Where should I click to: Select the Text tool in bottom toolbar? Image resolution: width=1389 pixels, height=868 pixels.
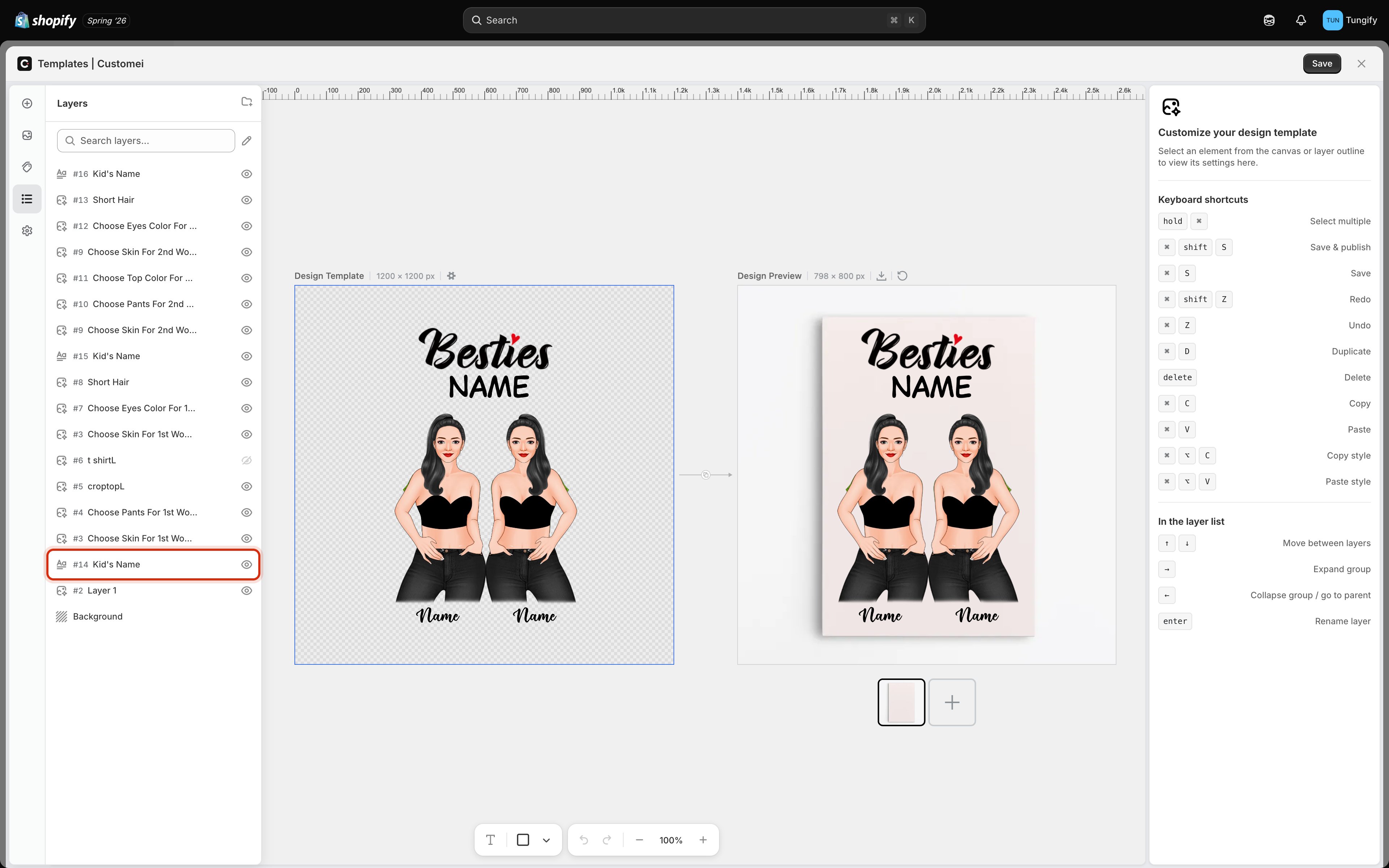[491, 840]
